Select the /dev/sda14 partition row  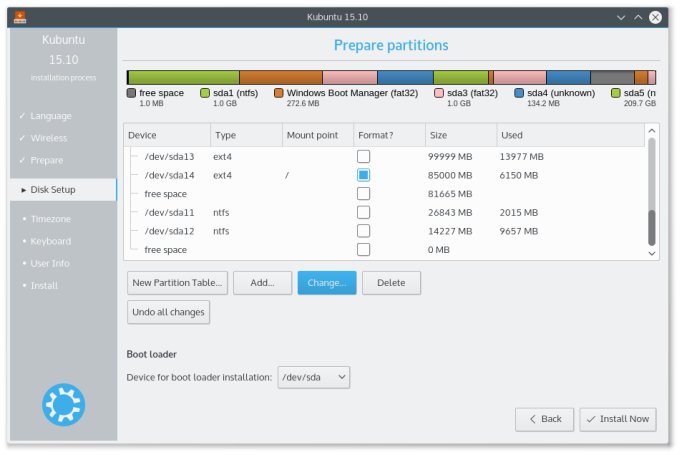click(385, 175)
